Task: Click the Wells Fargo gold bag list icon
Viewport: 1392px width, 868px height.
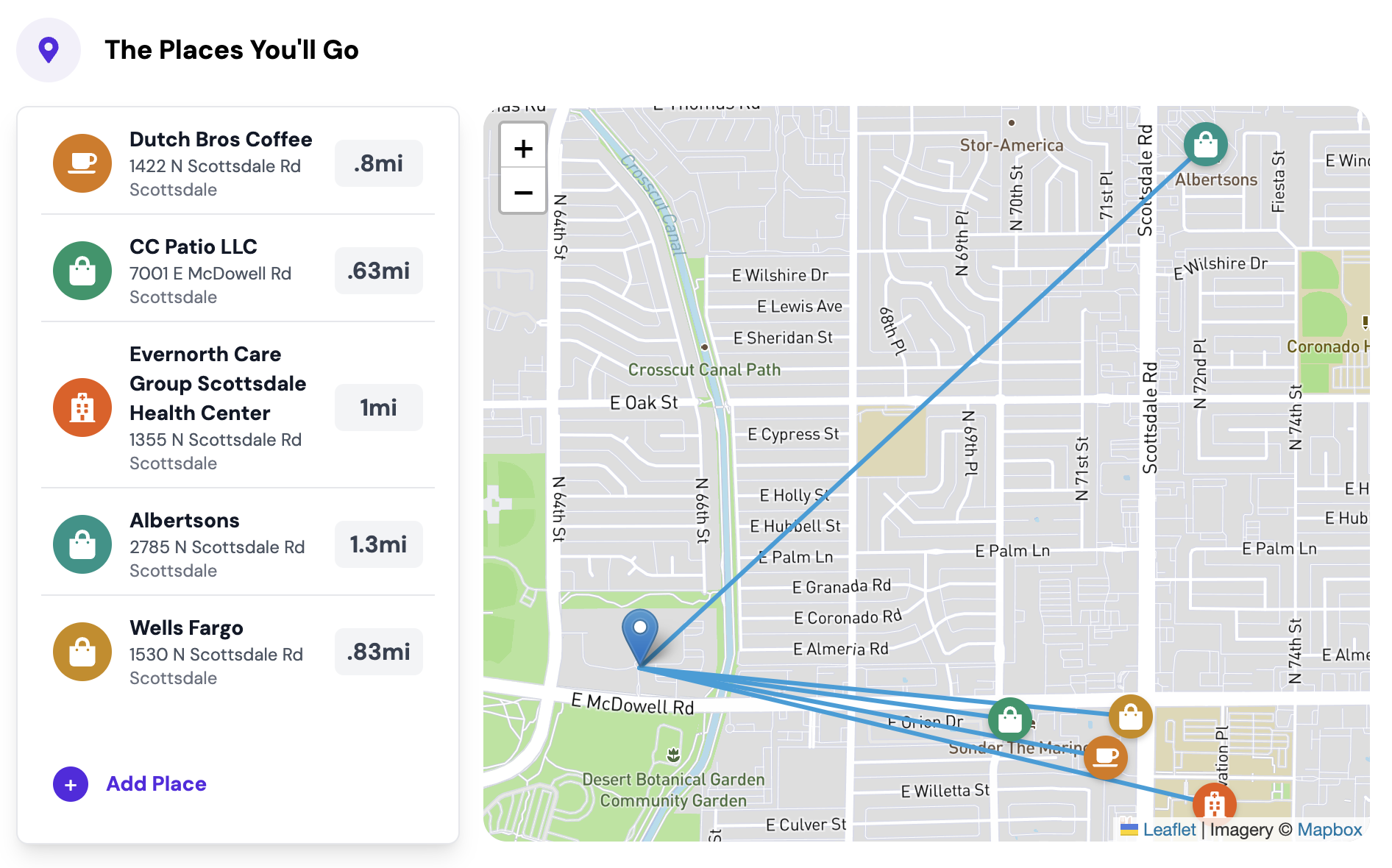Action: [x=82, y=652]
